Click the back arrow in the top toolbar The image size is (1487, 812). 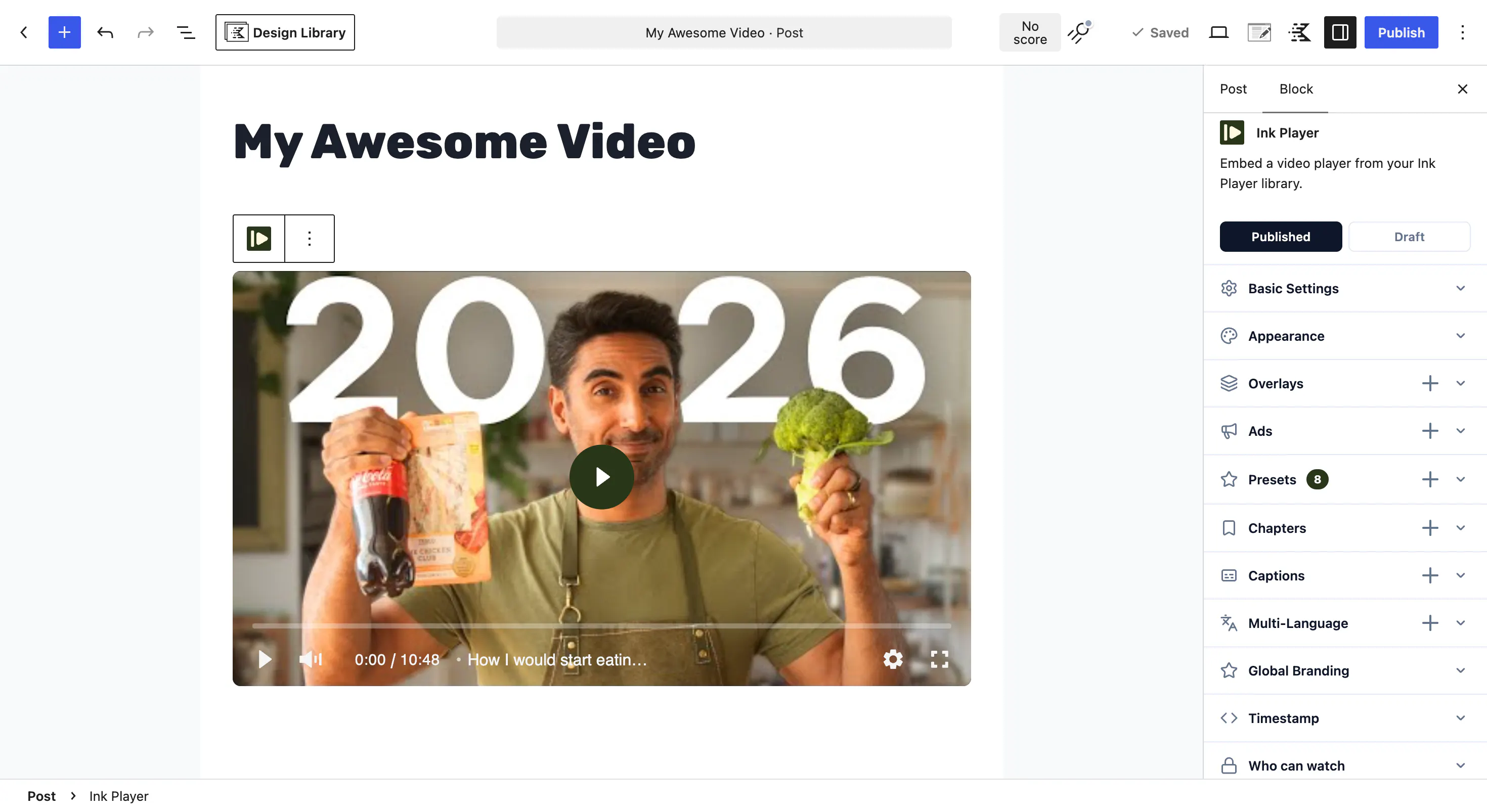24,32
